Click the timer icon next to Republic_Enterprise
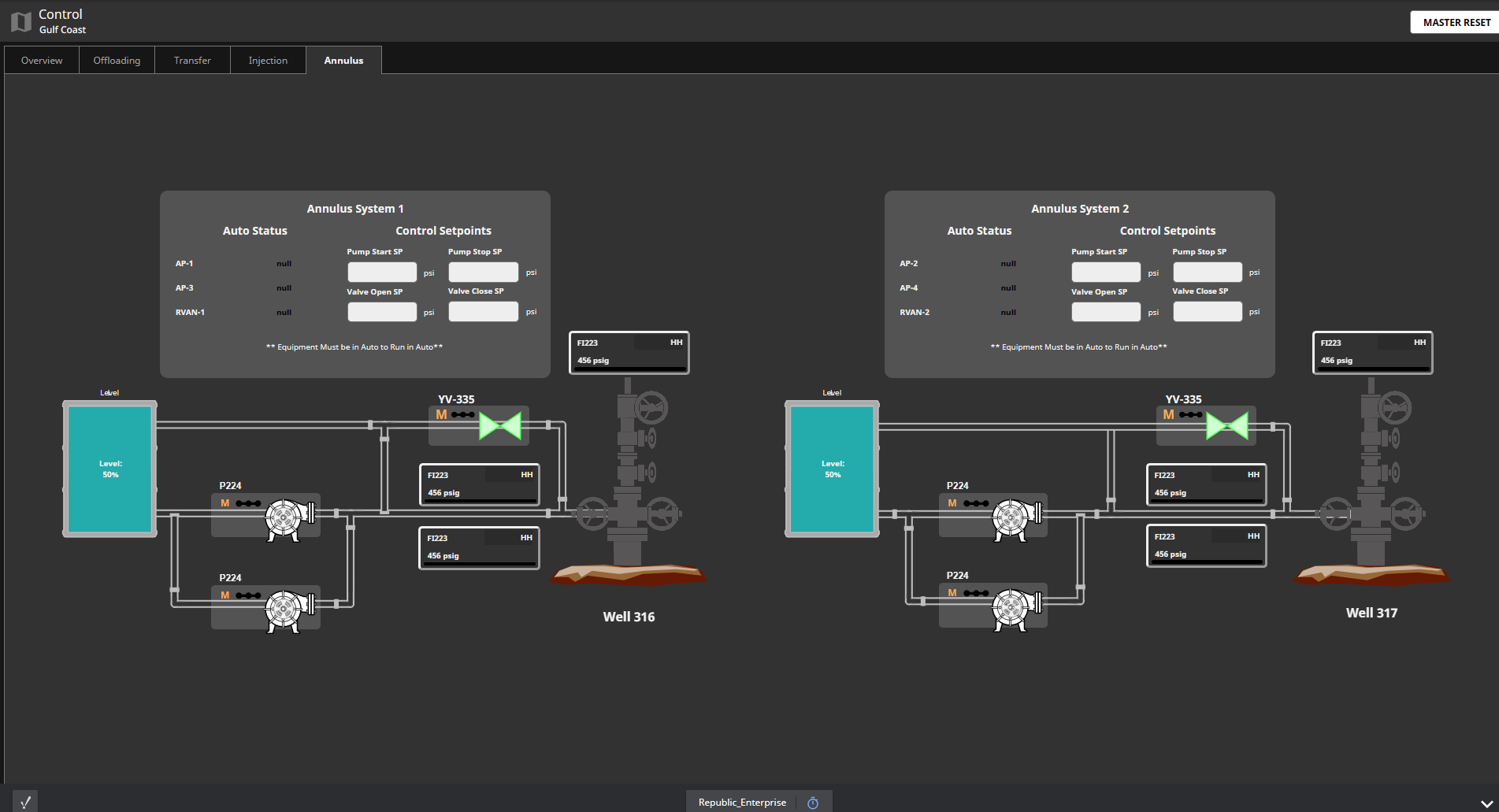The width and height of the screenshot is (1499, 812). pos(813,803)
